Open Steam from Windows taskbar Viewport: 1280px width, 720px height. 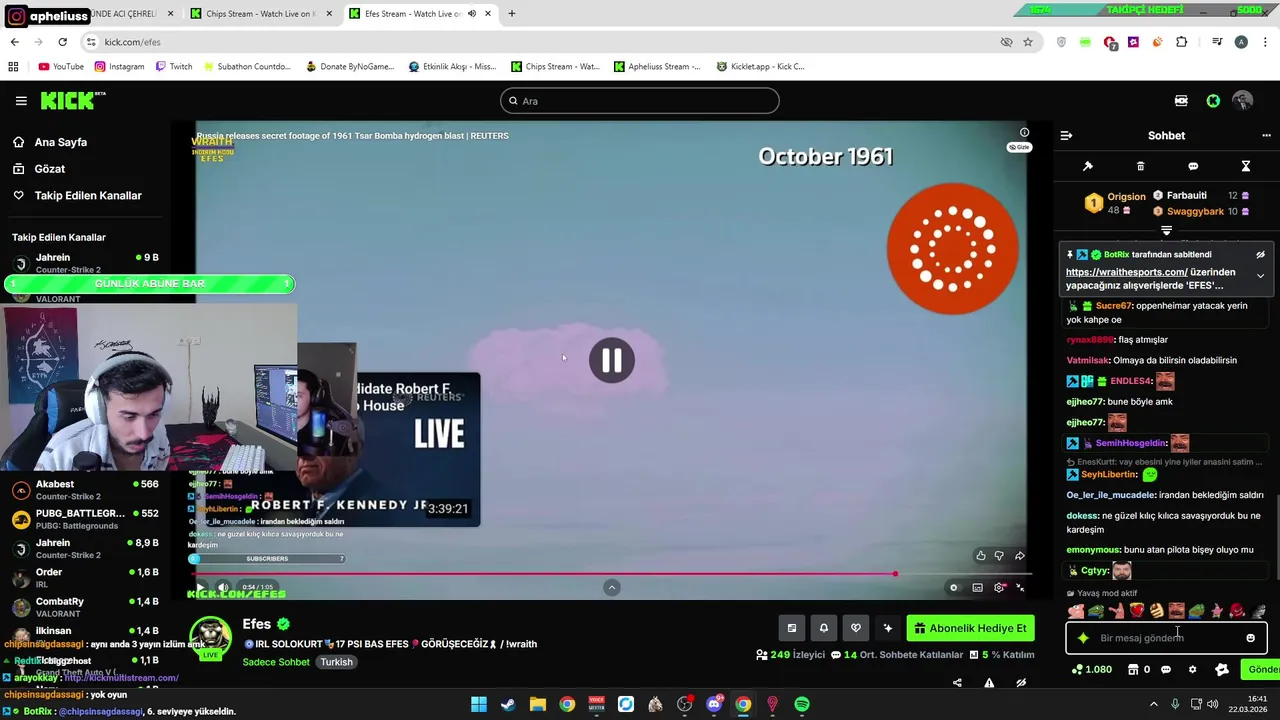pyautogui.click(x=508, y=704)
